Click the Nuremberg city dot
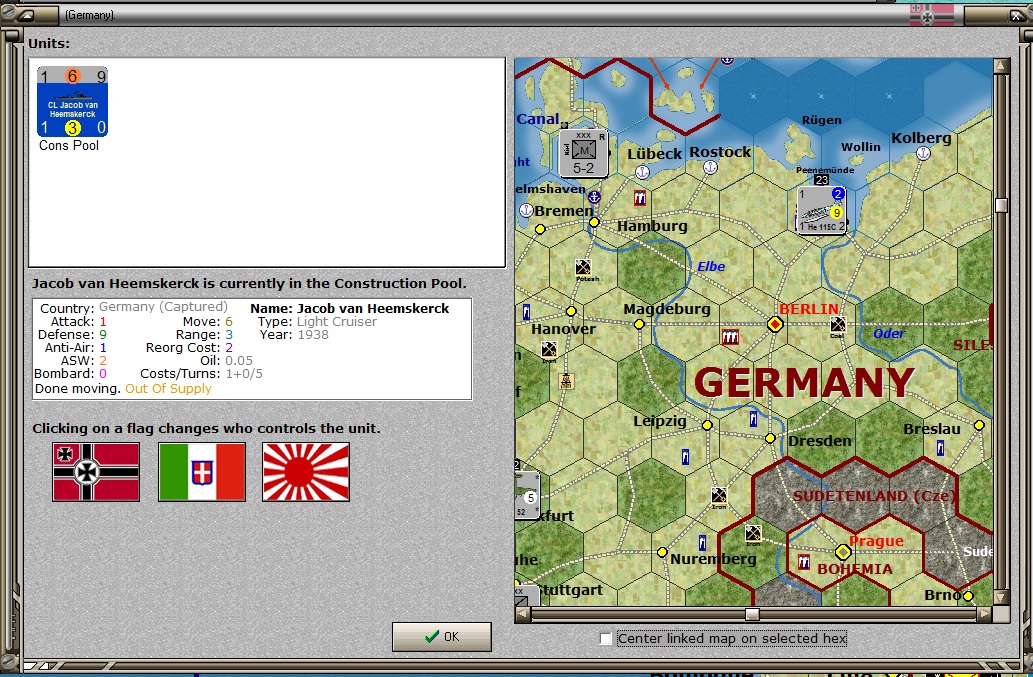The height and width of the screenshot is (677, 1033). pyautogui.click(x=662, y=552)
